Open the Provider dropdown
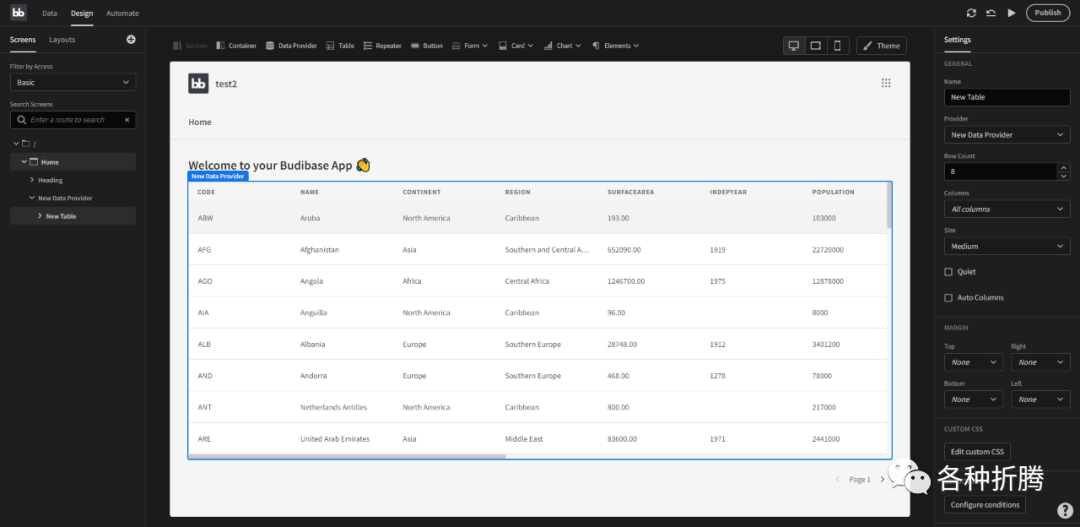Screen dimensions: 1080x527 click(1007, 135)
